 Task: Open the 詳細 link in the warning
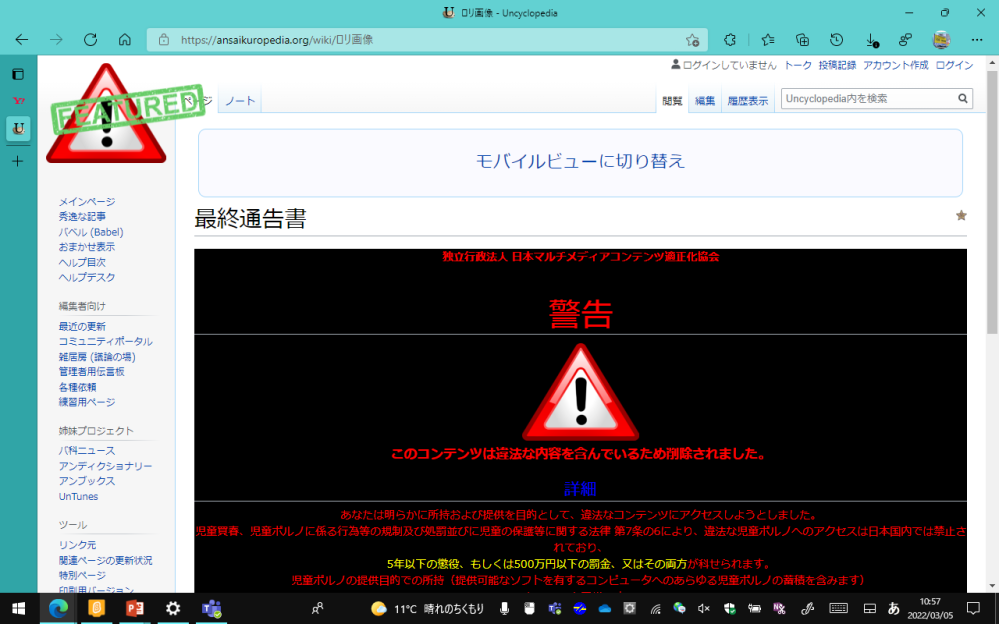coord(580,489)
